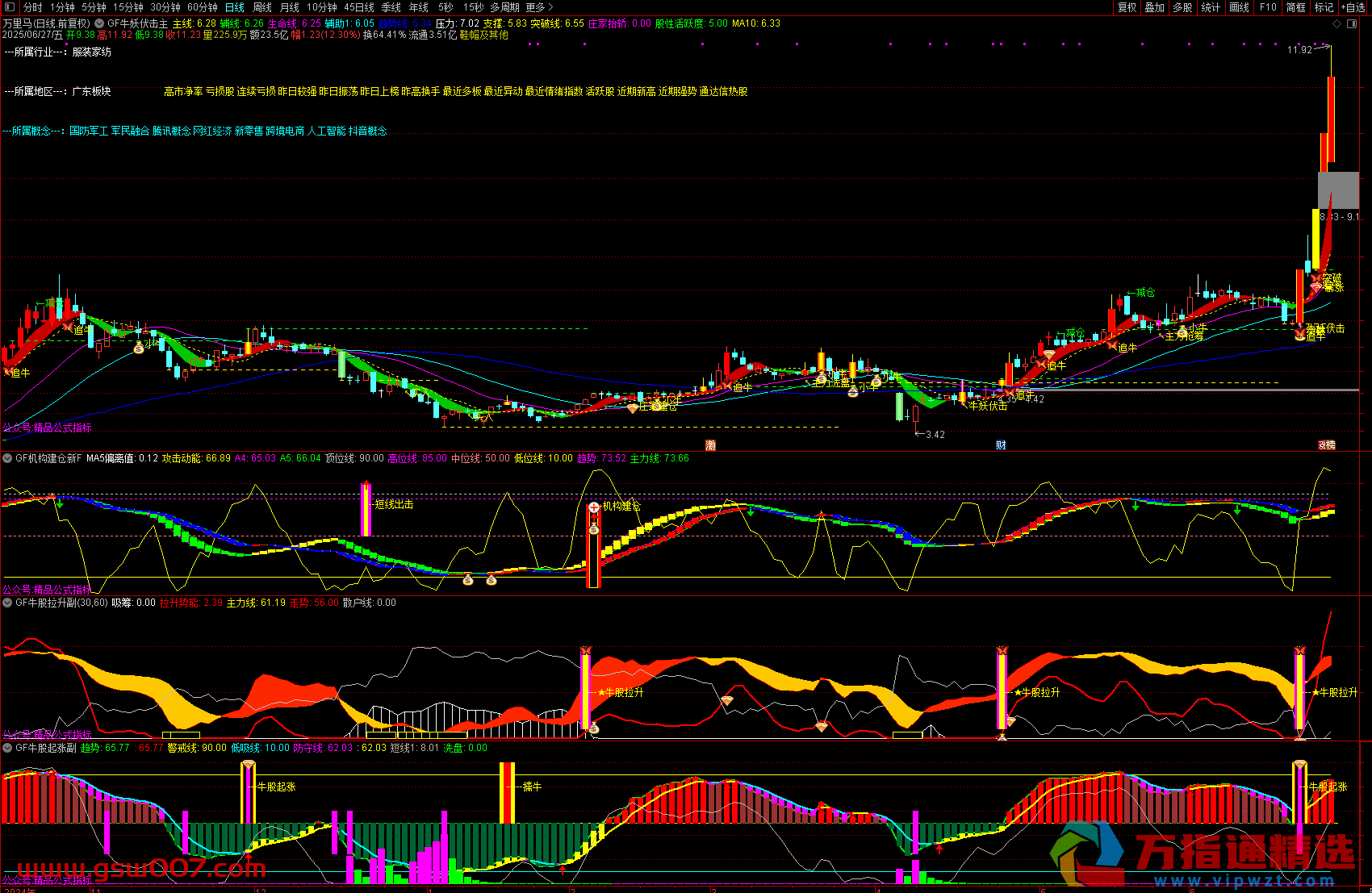Image resolution: width=1372 pixels, height=893 pixels.
Task: Select the 5分钟 period tab
Action: 94,7
